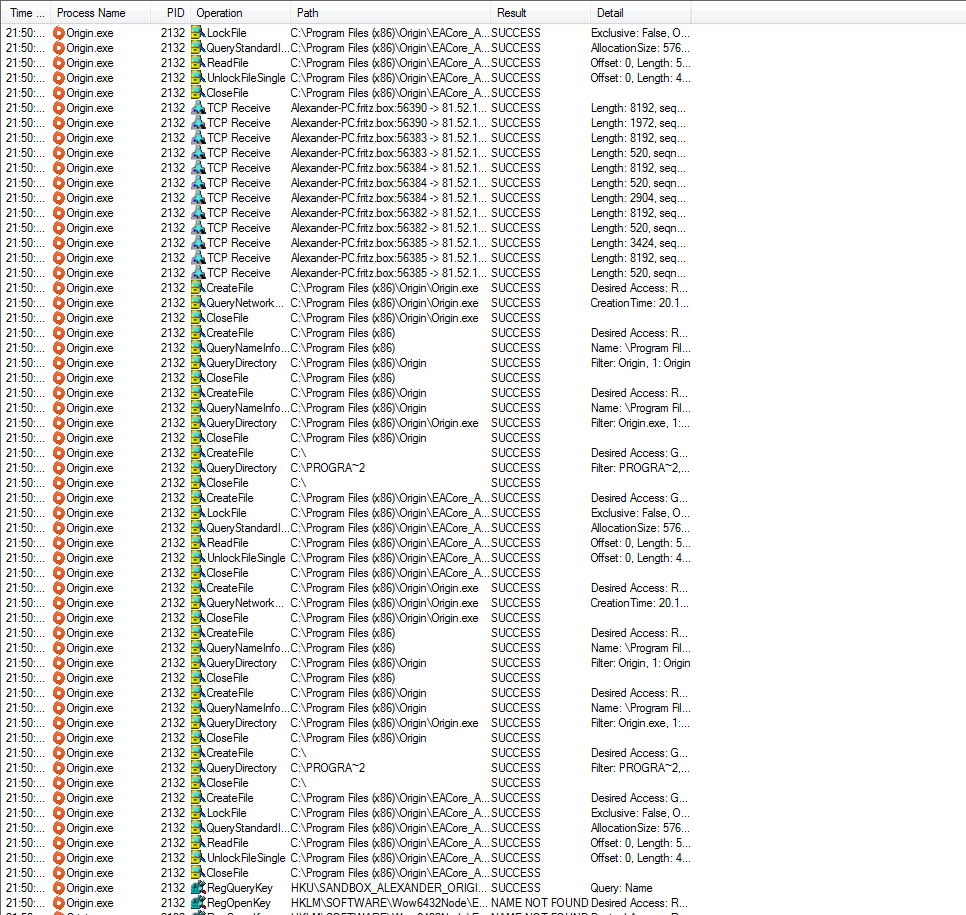966x915 pixels.
Task: Click the Origin.exe icon in the RegOpenKey row
Action: pos(59,903)
